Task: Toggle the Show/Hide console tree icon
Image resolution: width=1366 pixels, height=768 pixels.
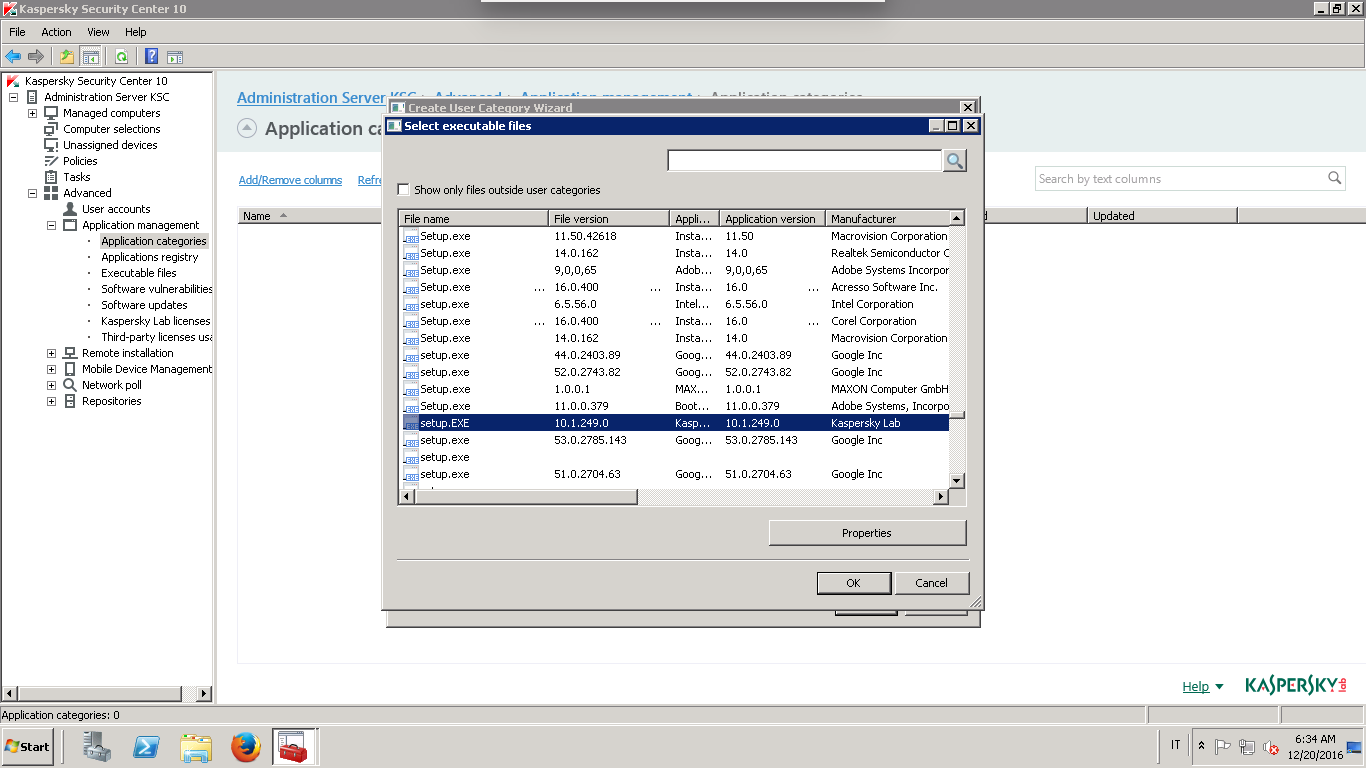Action: pyautogui.click(x=91, y=56)
